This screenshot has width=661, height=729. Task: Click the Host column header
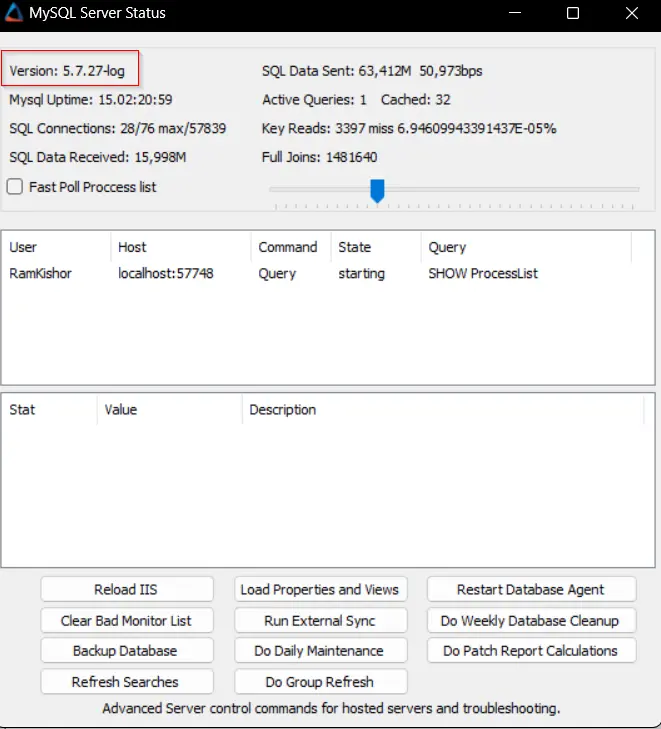[x=181, y=247]
